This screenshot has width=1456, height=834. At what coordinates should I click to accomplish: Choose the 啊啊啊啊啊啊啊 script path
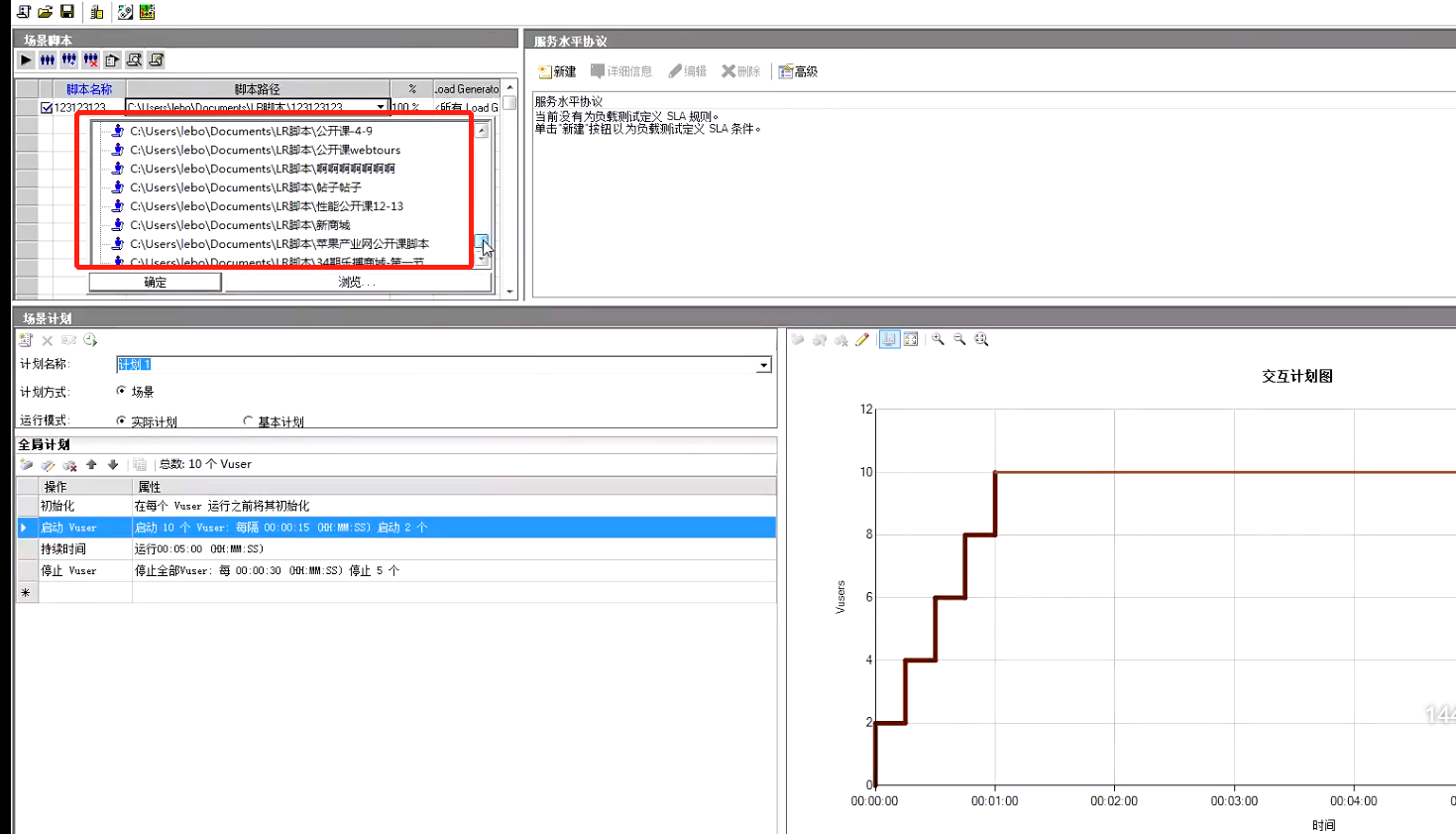tap(262, 169)
